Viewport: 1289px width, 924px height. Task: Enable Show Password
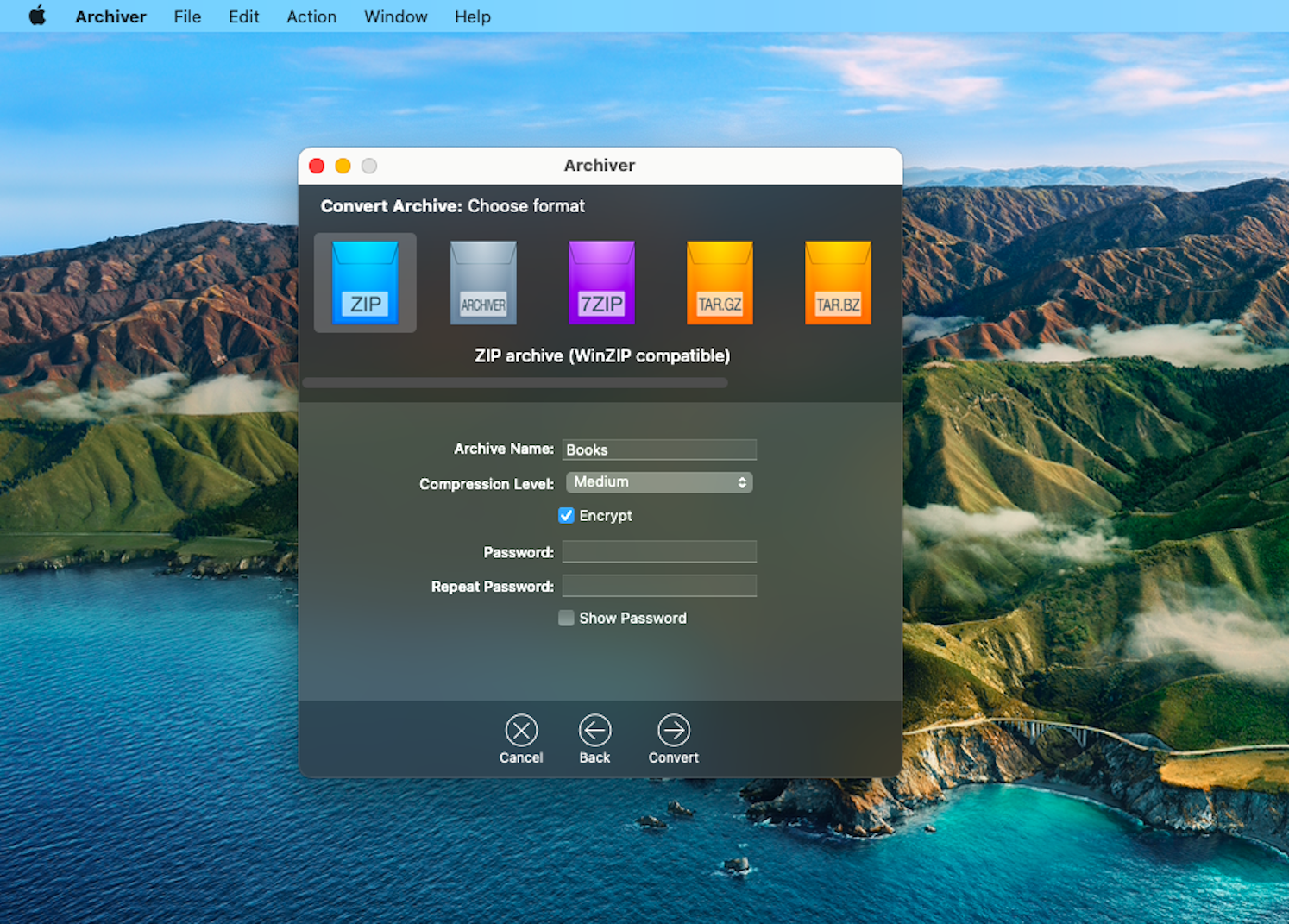click(566, 618)
